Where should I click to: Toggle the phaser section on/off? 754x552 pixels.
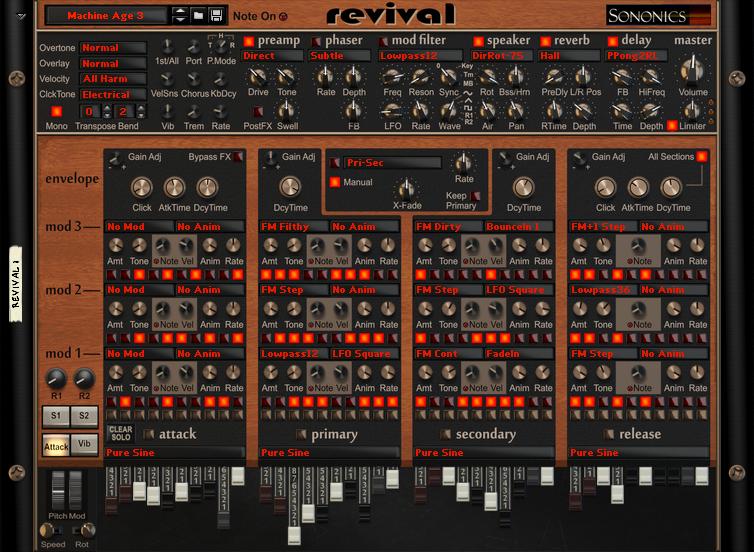[x=316, y=41]
